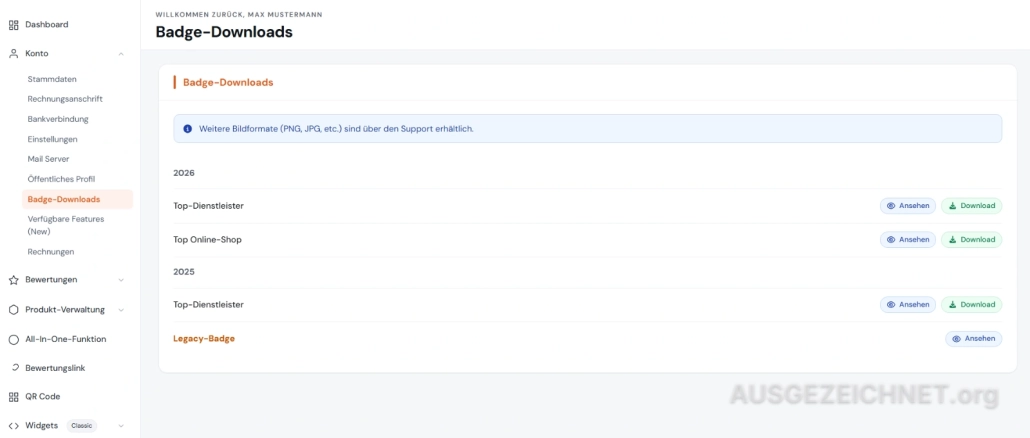Collapse the Konto menu chevron

(x=121, y=54)
